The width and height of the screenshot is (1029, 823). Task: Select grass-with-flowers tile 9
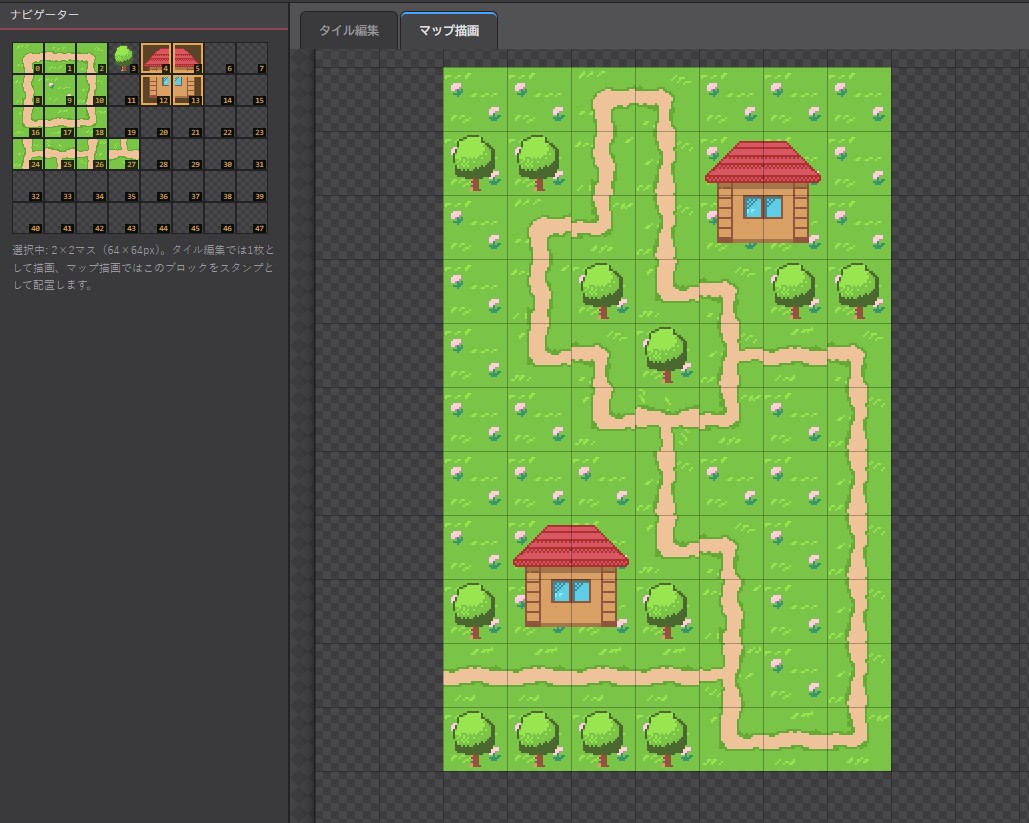[60, 90]
